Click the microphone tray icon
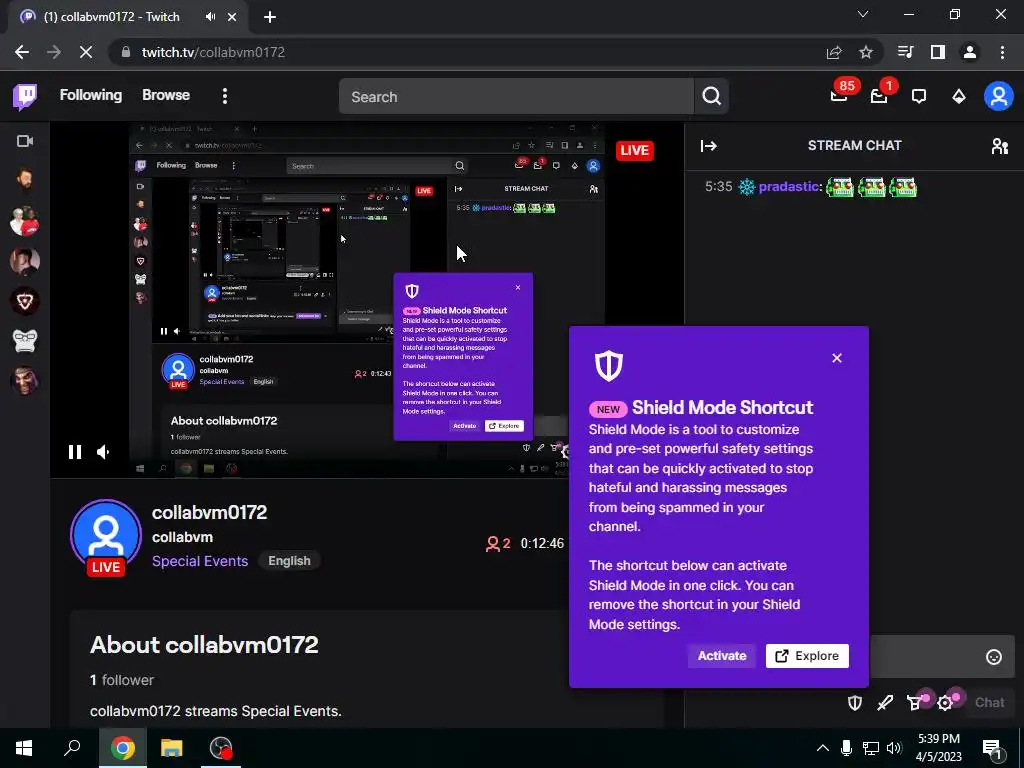Image resolution: width=1024 pixels, height=768 pixels. coord(846,748)
